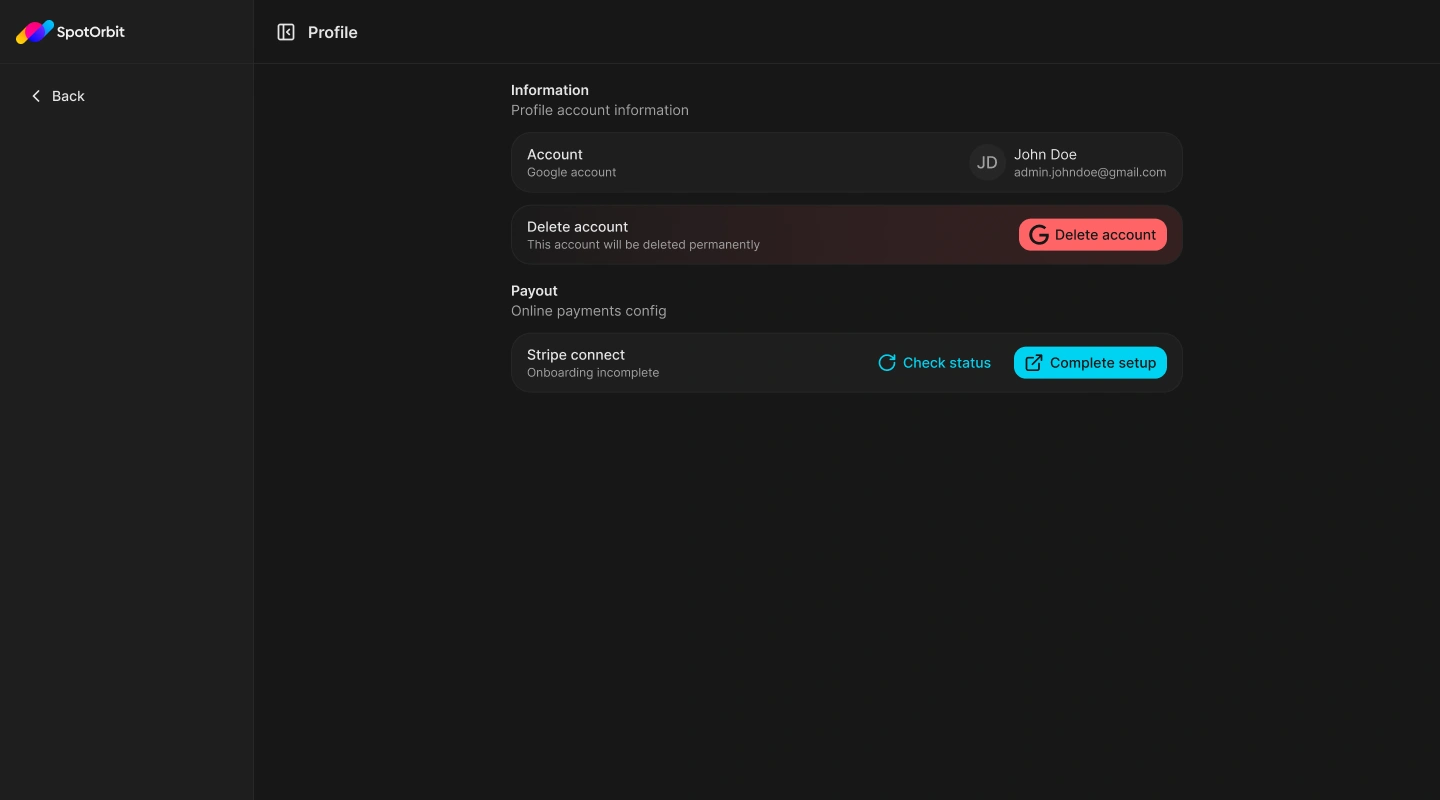Click the 'Delete account' row title text
1440x800 pixels.
[578, 226]
